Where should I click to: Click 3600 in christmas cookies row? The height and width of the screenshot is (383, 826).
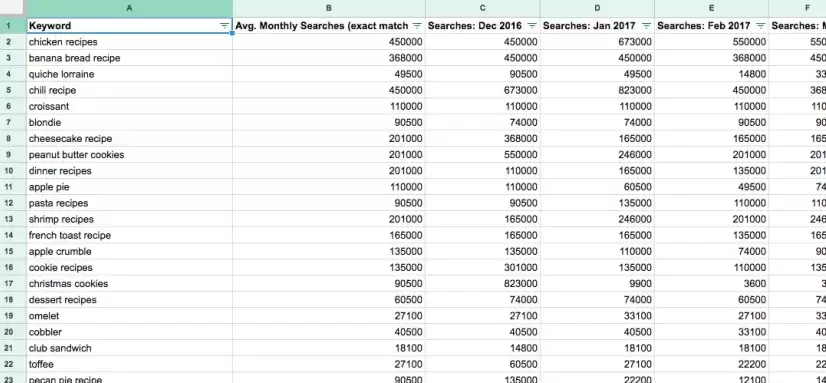tap(712, 283)
